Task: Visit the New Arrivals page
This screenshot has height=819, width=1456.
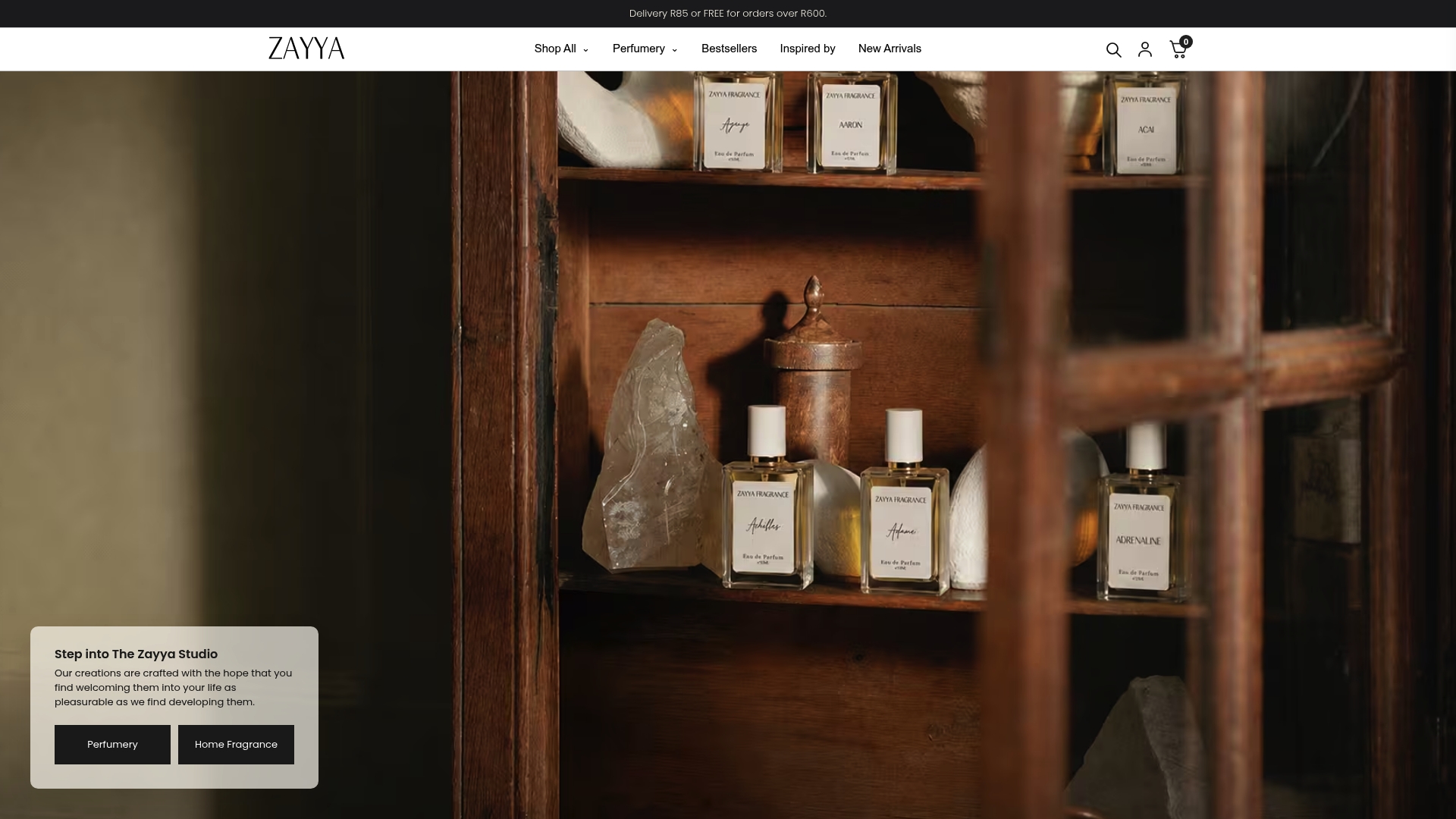Action: (x=890, y=49)
